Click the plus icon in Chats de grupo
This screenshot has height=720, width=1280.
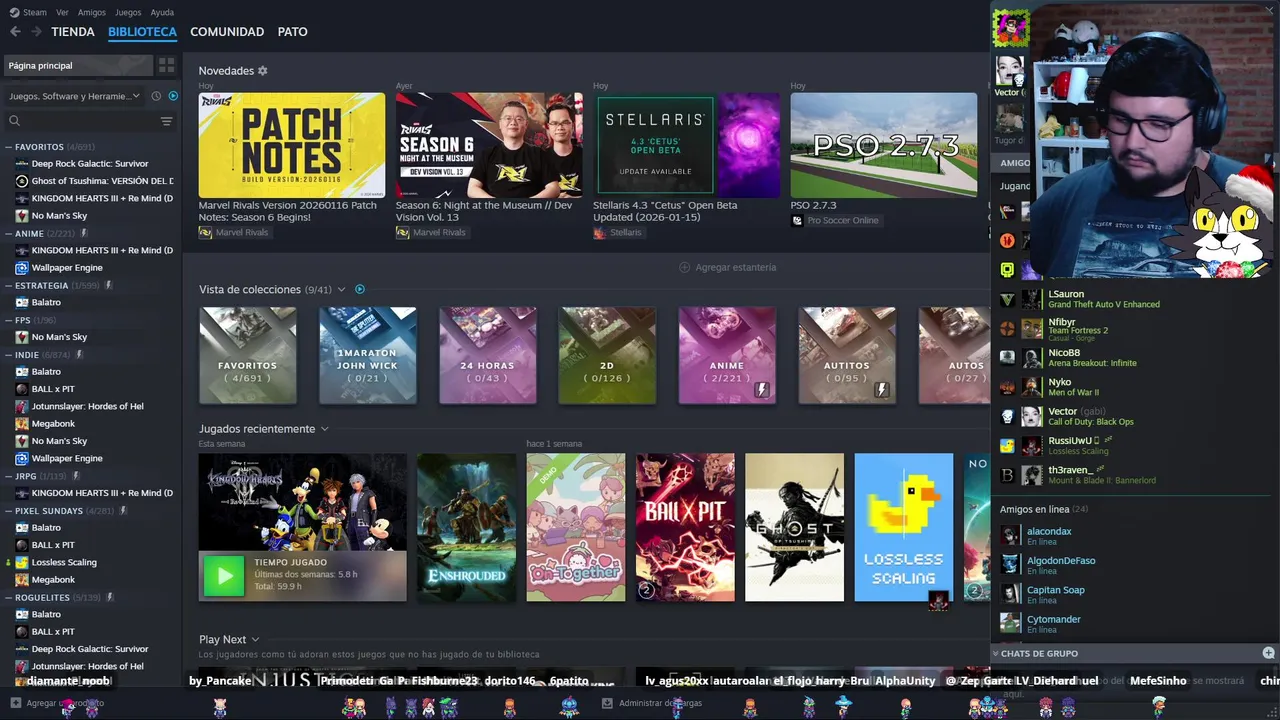[x=1268, y=653]
